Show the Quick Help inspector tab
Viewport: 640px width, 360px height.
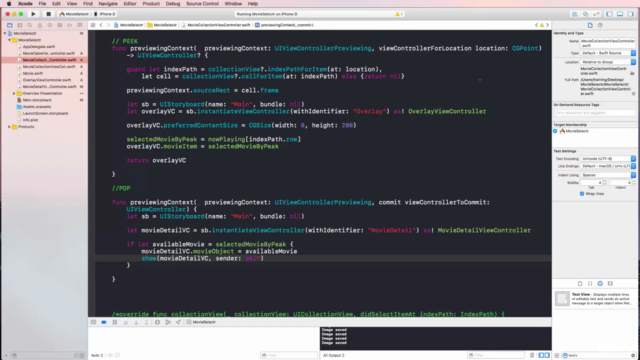[x=600, y=25]
